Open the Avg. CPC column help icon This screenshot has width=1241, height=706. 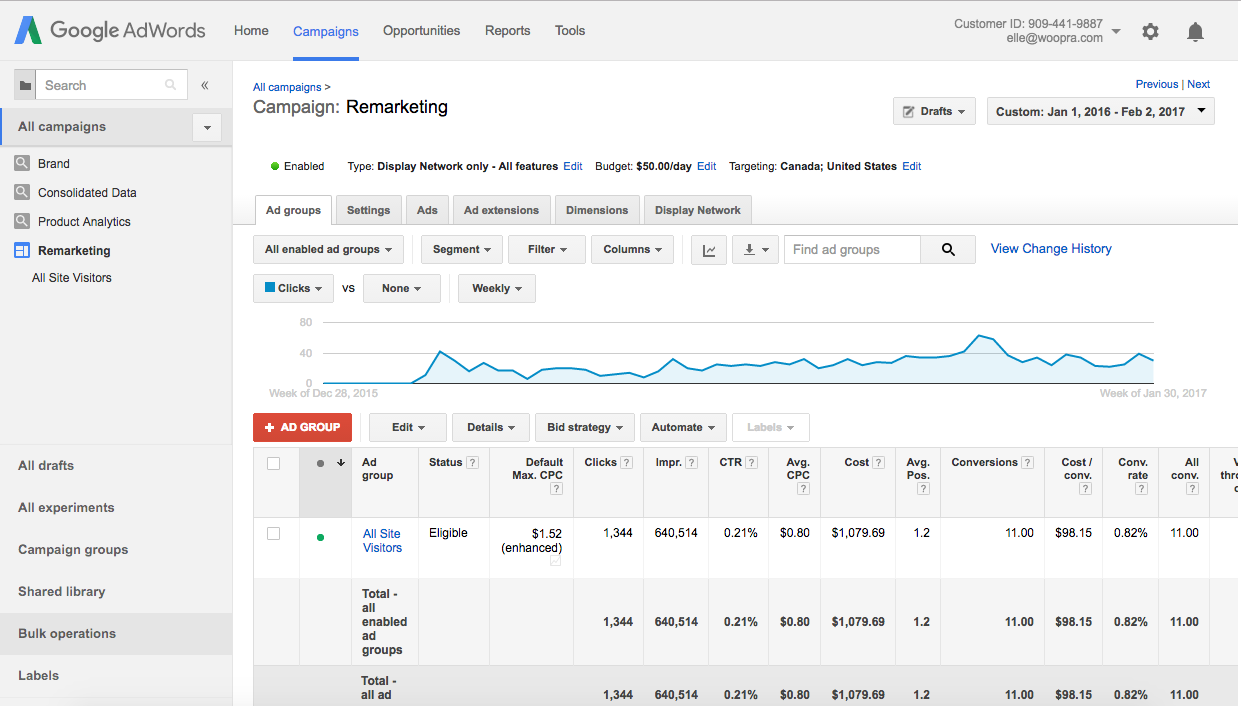tap(804, 489)
